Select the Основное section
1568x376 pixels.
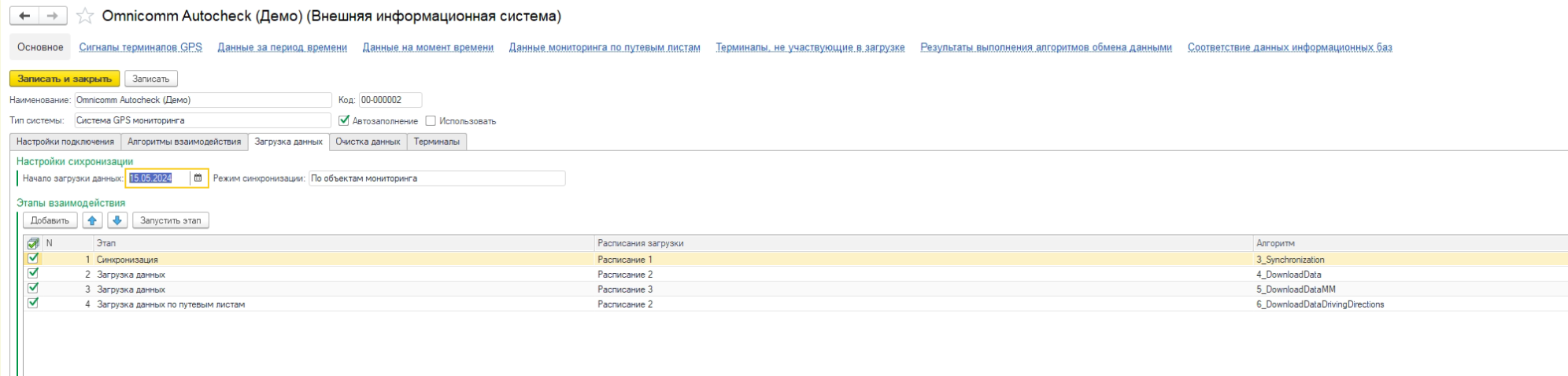[40, 47]
